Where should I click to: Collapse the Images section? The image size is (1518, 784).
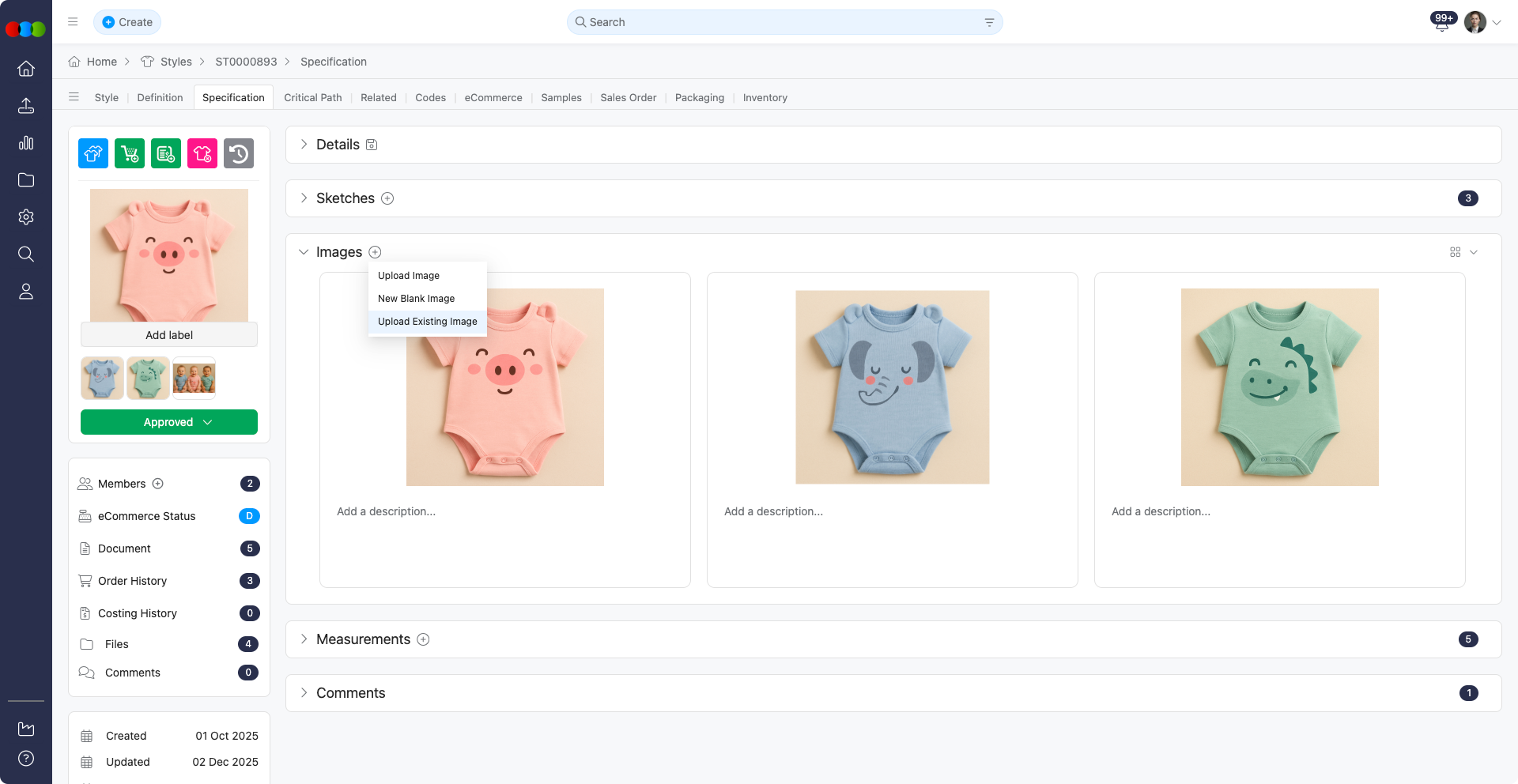point(304,251)
